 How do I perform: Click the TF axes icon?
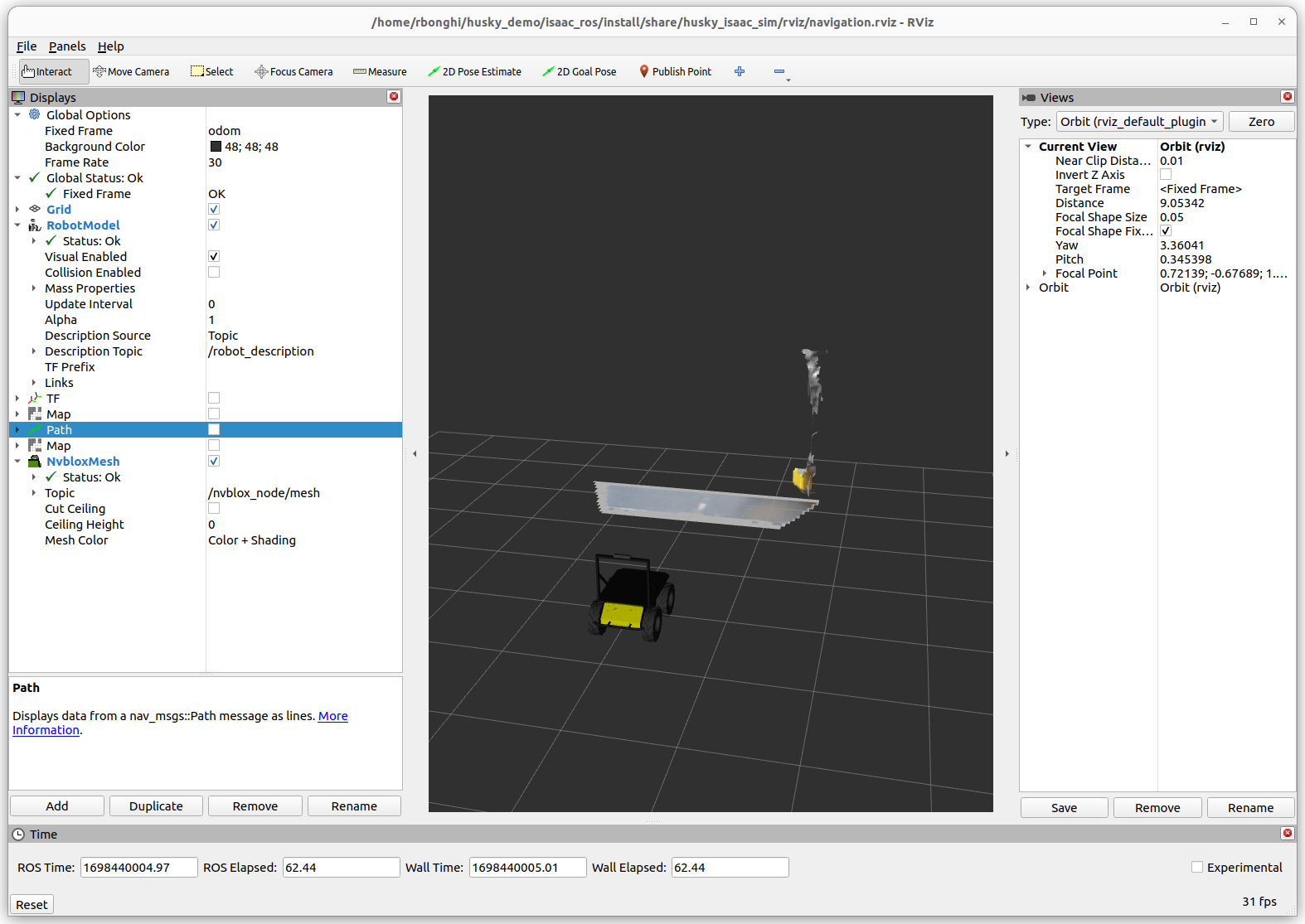click(35, 399)
